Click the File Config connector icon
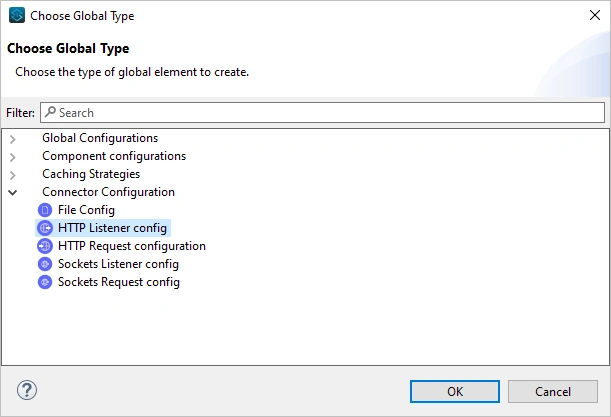This screenshot has width=611, height=417. 45,210
